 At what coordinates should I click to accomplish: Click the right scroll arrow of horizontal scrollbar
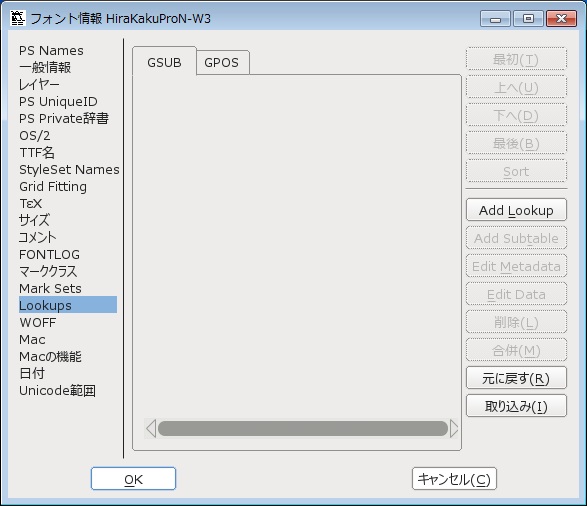454,429
